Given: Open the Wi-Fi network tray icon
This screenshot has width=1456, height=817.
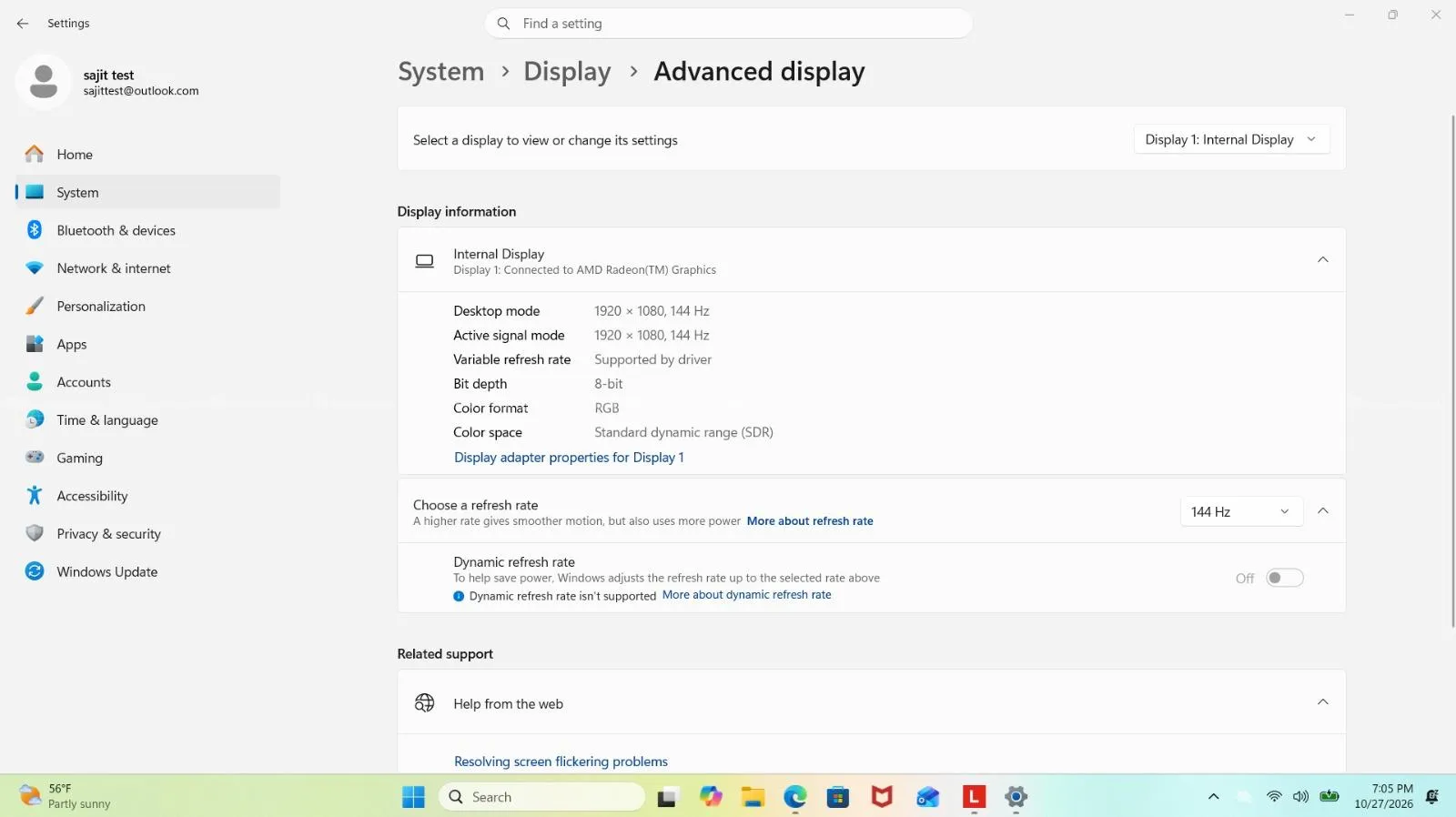Looking at the screenshot, I should point(1274,797).
